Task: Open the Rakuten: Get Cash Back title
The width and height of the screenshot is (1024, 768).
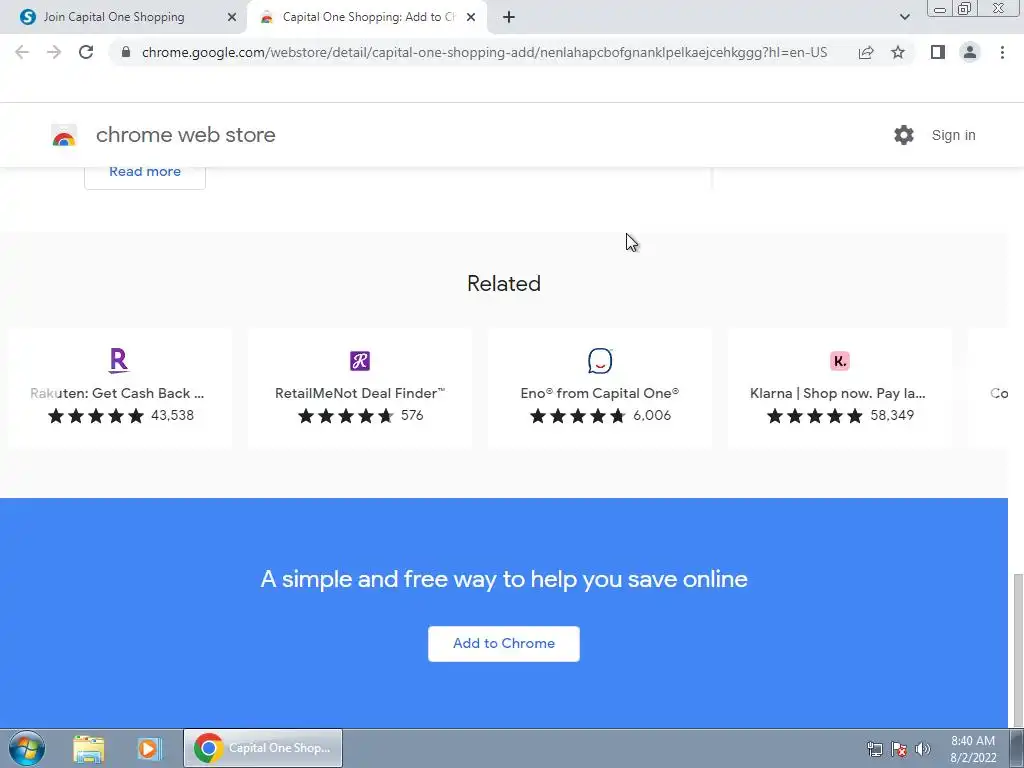Action: (x=118, y=393)
